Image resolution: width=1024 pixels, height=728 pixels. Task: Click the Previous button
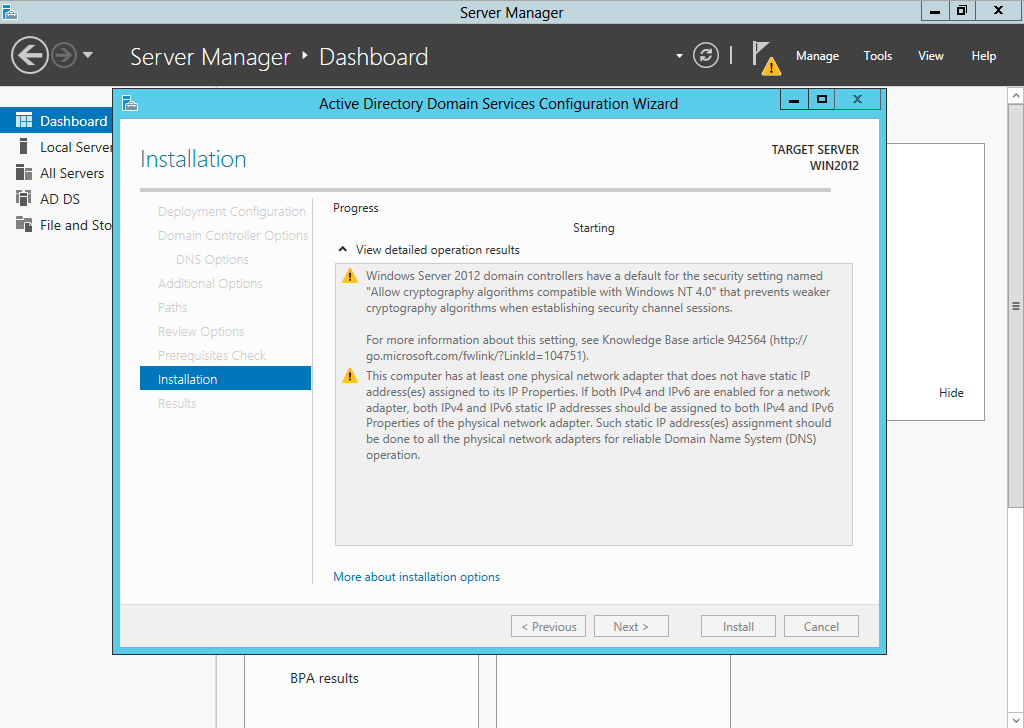[x=549, y=626]
